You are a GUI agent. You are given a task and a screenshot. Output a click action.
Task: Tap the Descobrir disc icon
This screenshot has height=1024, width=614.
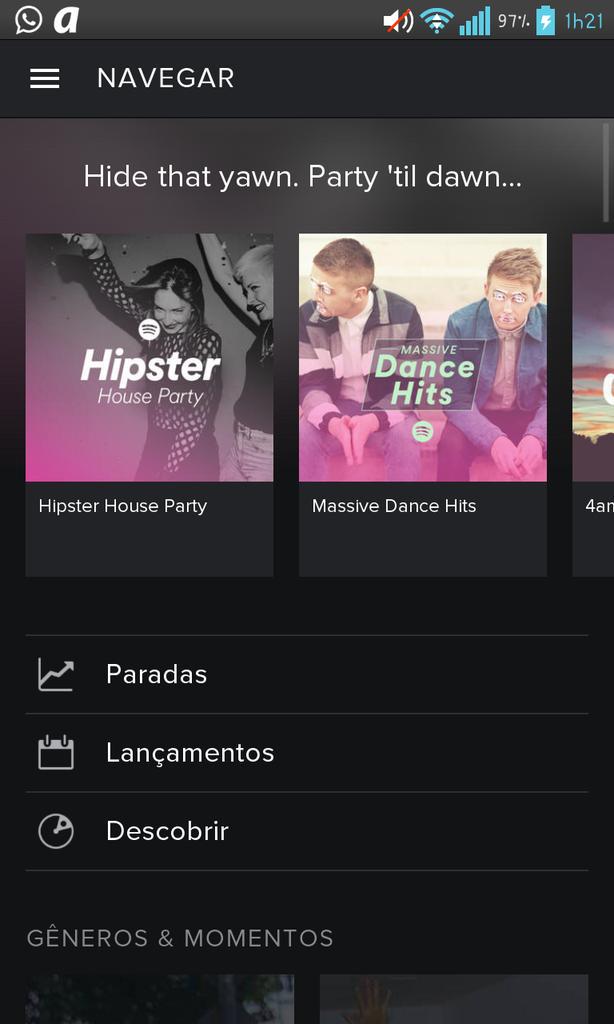click(x=56, y=831)
